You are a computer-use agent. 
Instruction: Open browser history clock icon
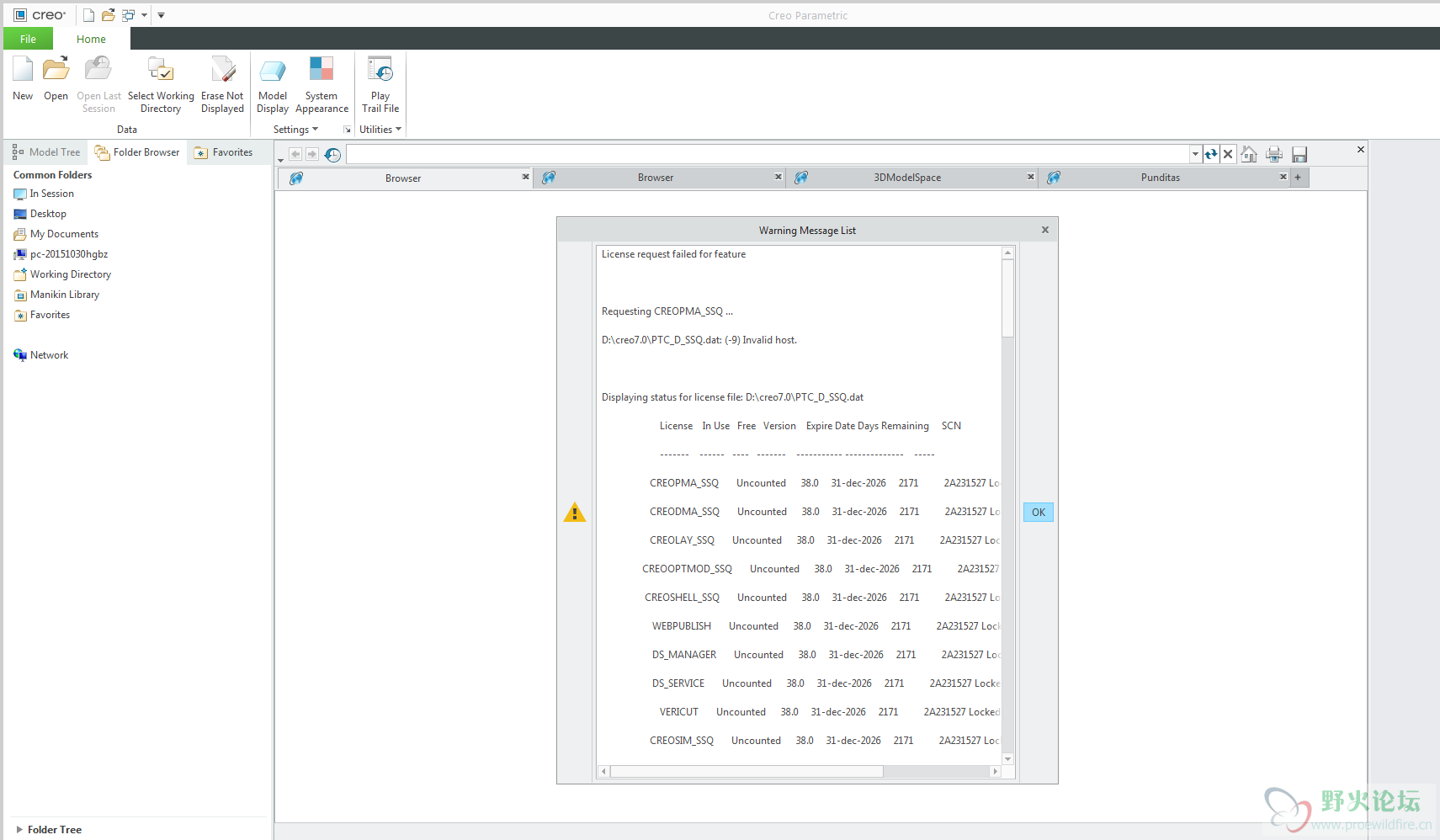pyautogui.click(x=333, y=155)
